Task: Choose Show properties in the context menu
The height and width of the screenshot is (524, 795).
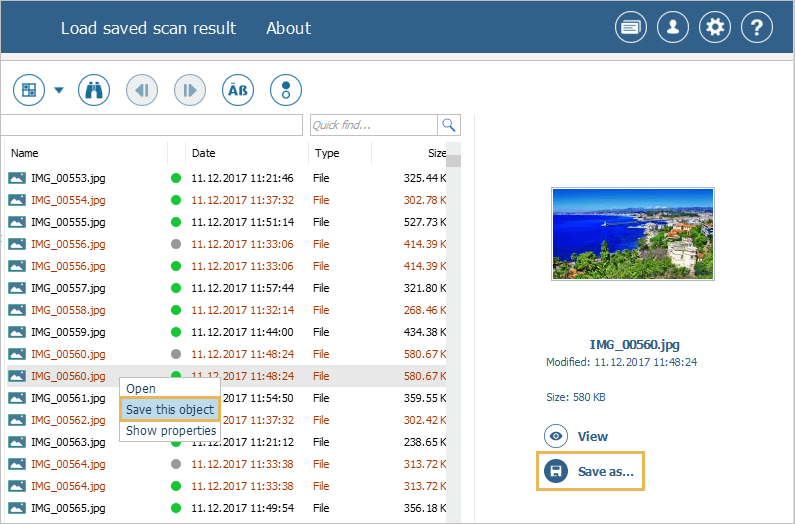Action: coord(171,431)
